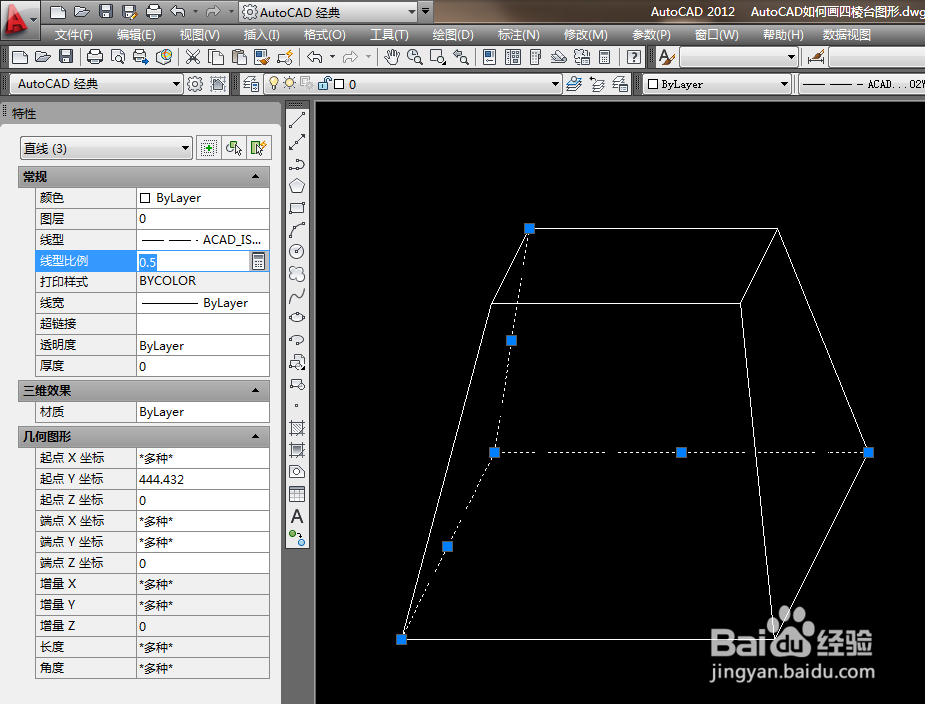
Task: Open the 绘图(D) menu
Action: (453, 35)
